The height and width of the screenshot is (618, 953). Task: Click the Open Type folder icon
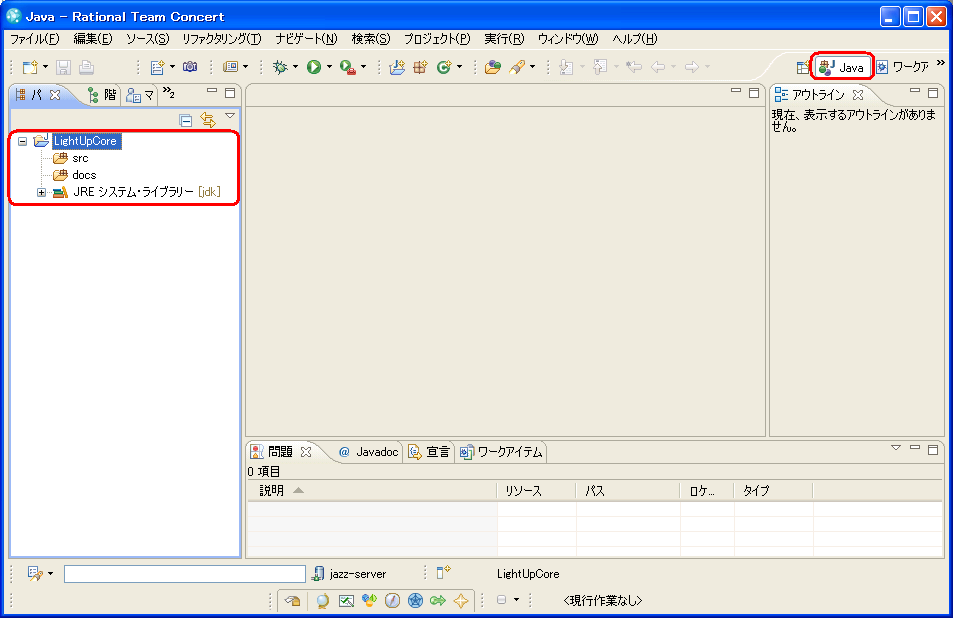point(493,67)
